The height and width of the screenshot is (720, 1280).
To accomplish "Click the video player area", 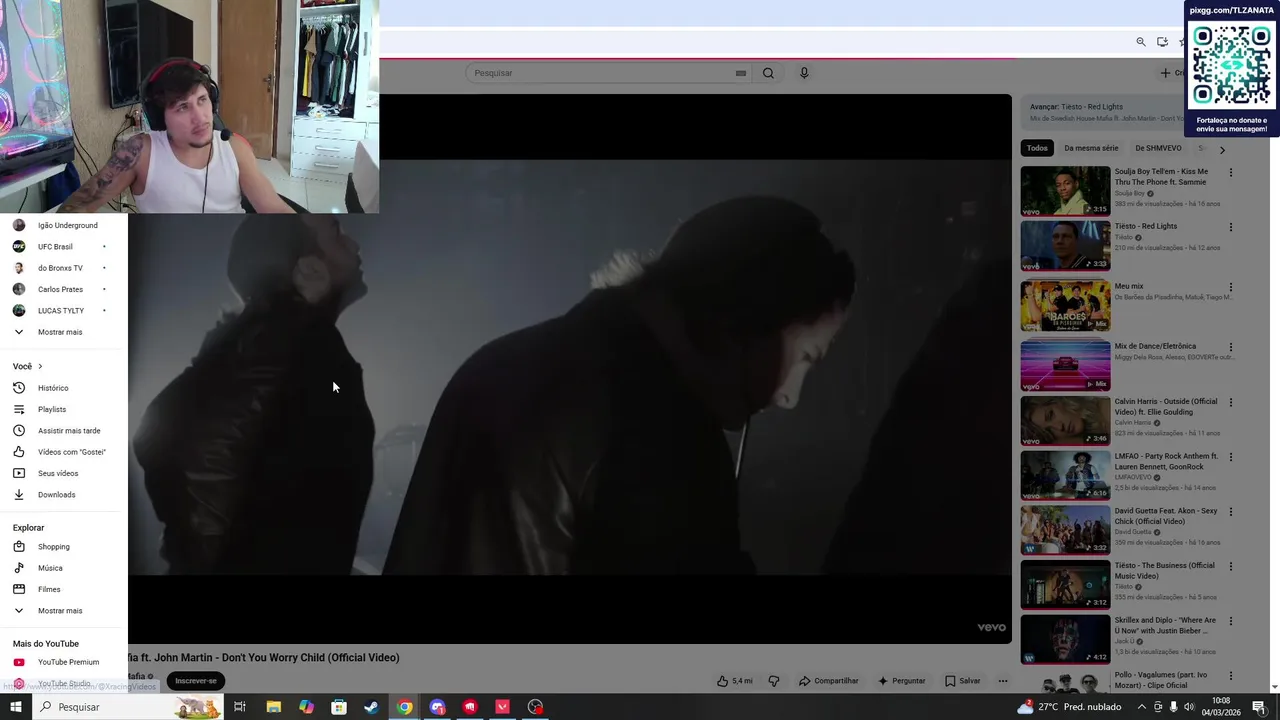I will 570,369.
